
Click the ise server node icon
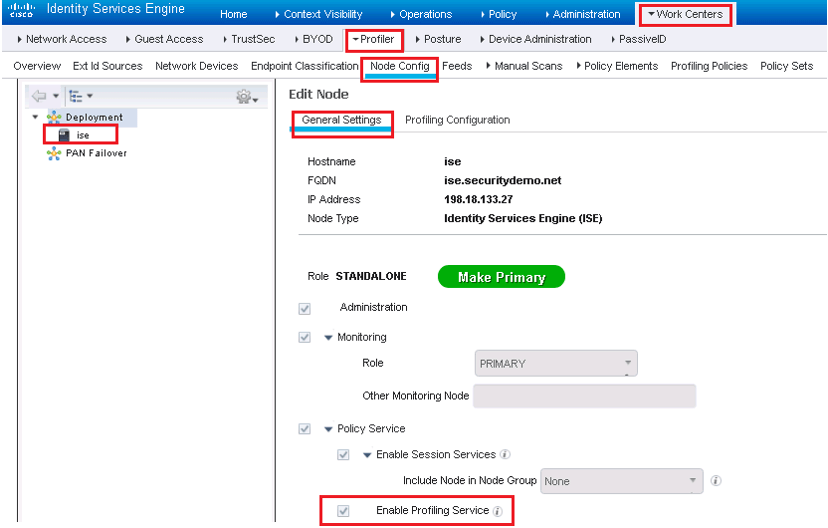click(64, 136)
